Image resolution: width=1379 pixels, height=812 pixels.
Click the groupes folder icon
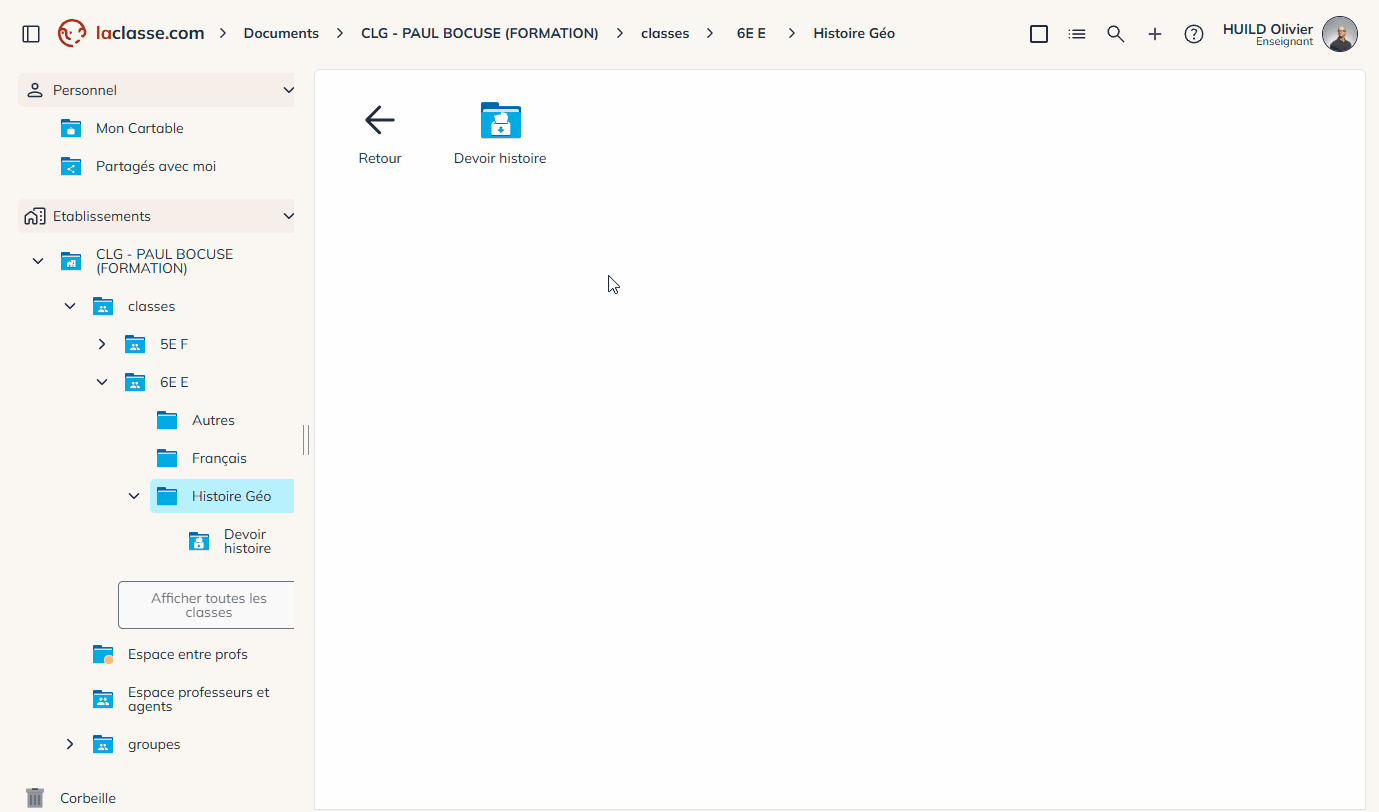pyautogui.click(x=102, y=744)
